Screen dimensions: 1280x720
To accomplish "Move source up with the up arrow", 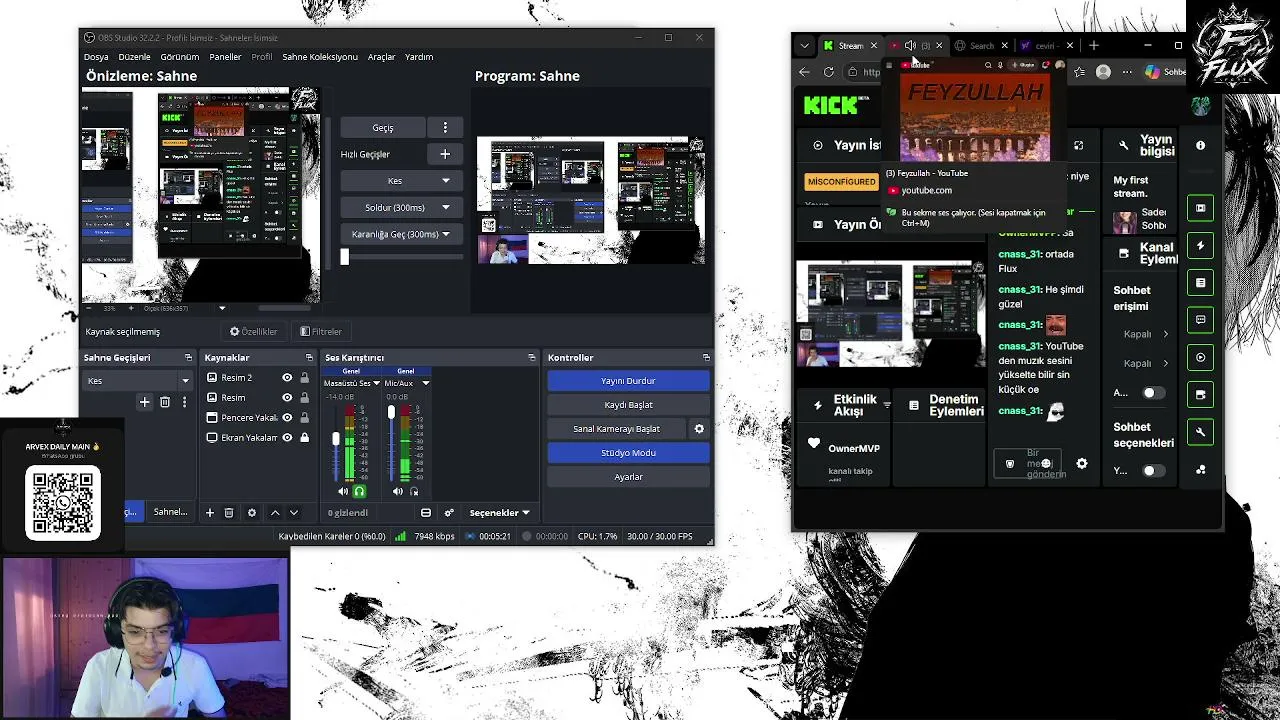I will coord(275,513).
